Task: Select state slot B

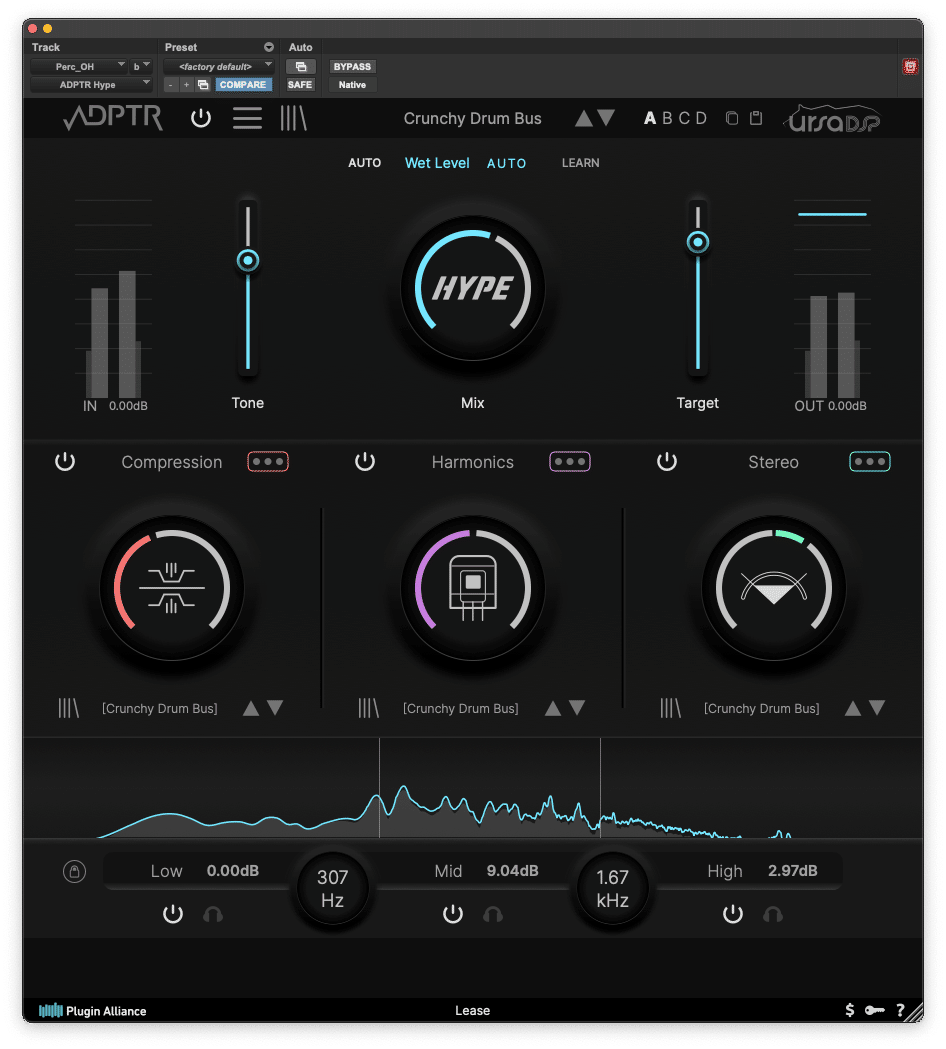Action: coord(667,118)
